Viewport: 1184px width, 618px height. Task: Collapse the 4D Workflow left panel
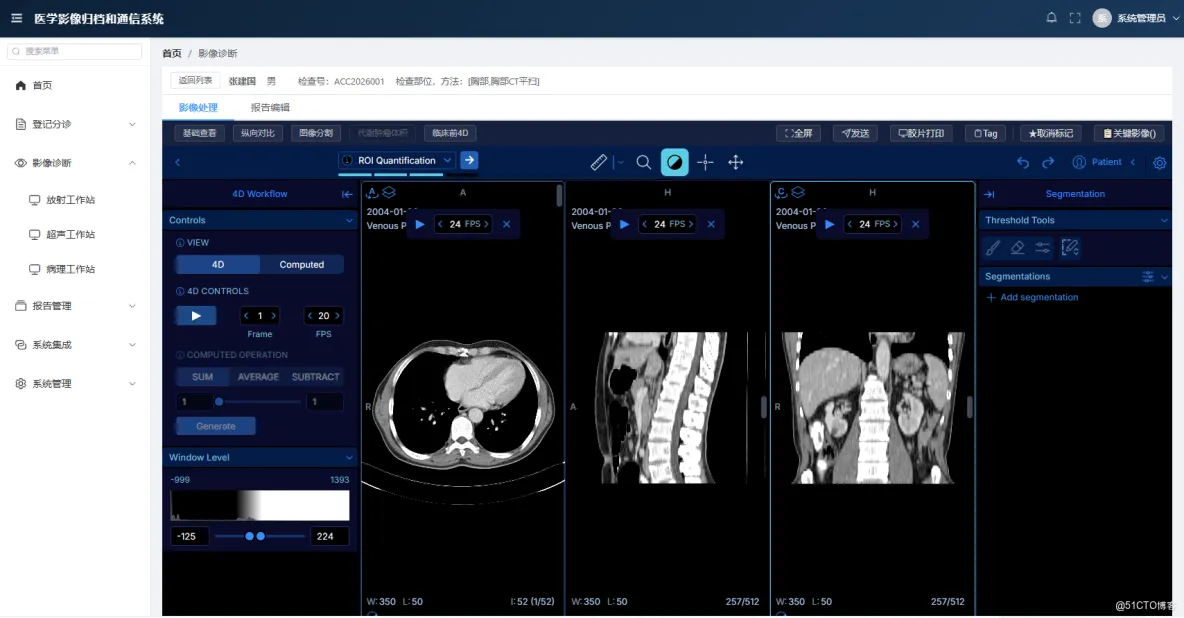[x=347, y=194]
